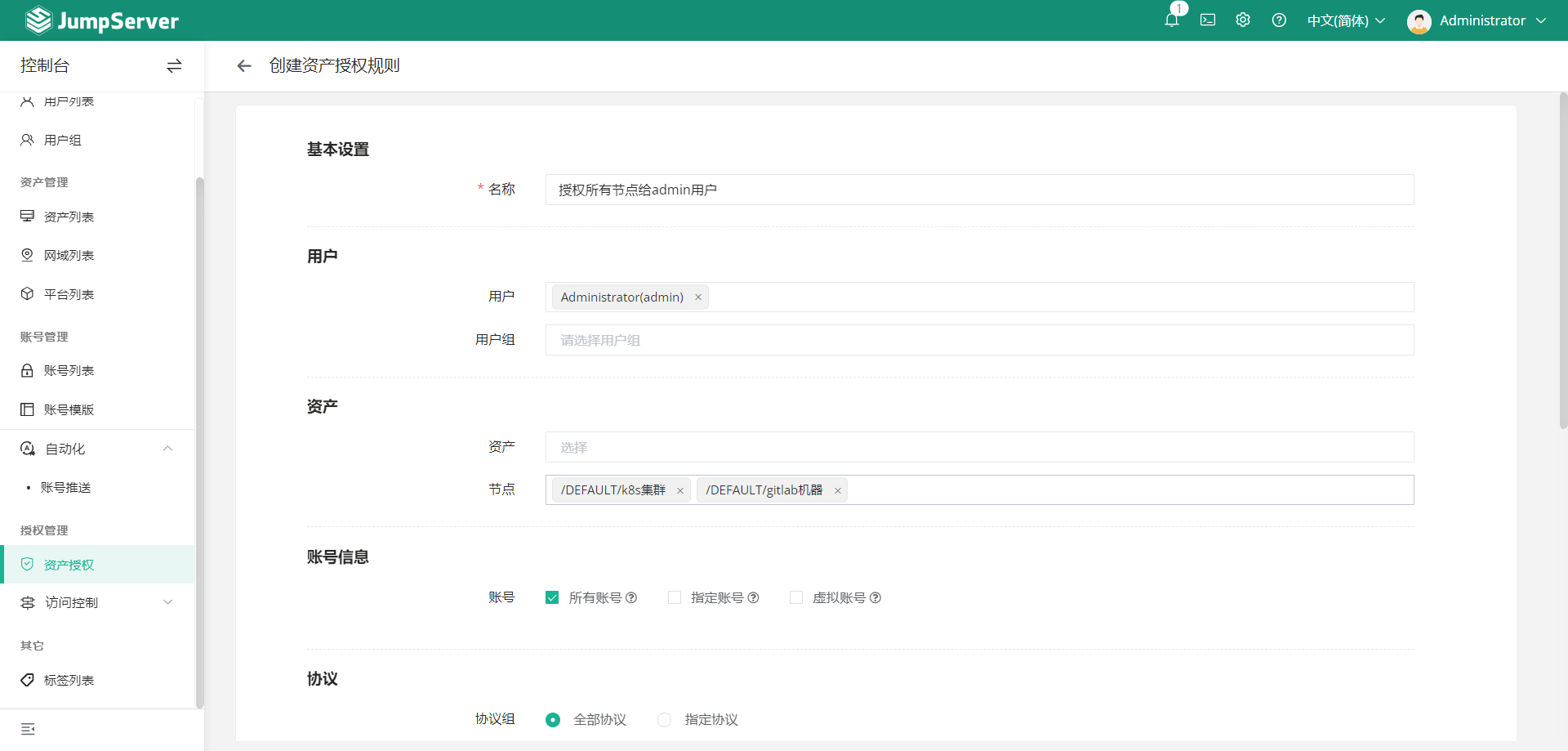Check the 指定账号 checkbox
This screenshot has width=1568, height=751.
675,597
